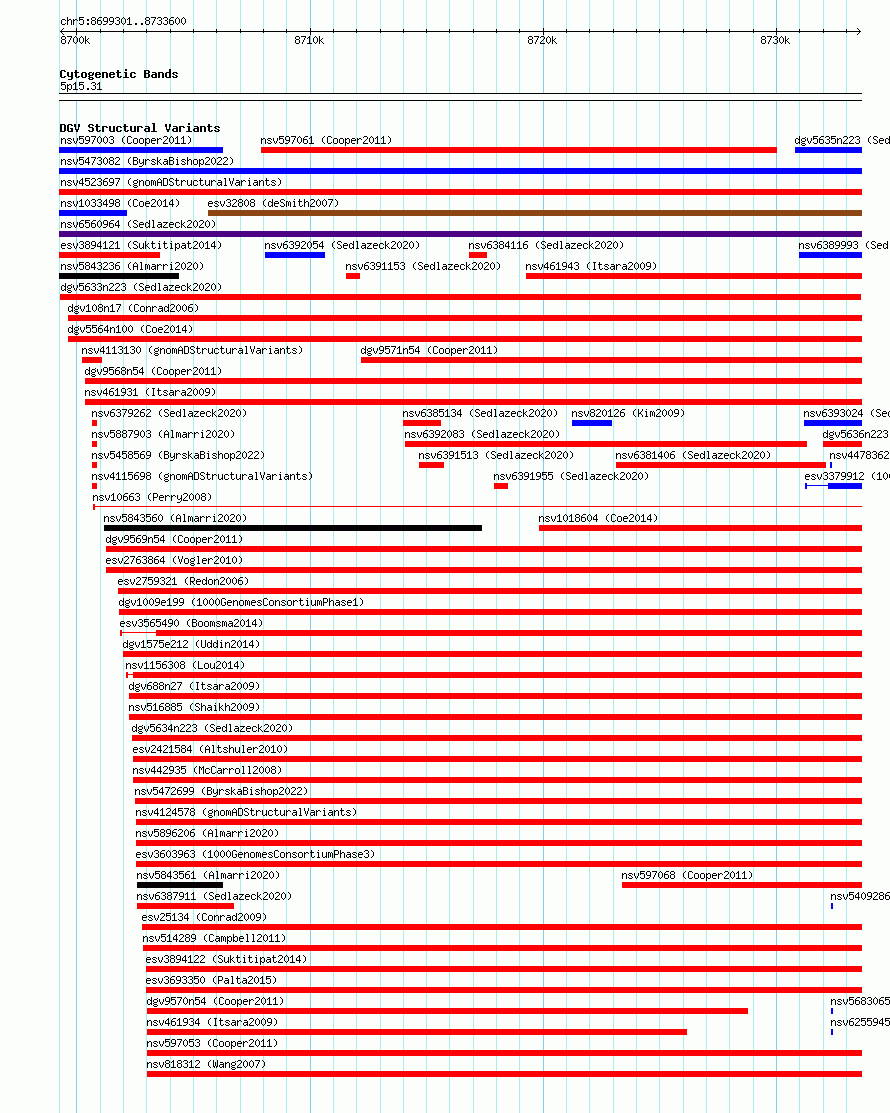Click the blue nsv820126 feature bar
The width and height of the screenshot is (890, 1113).
[x=592, y=423]
